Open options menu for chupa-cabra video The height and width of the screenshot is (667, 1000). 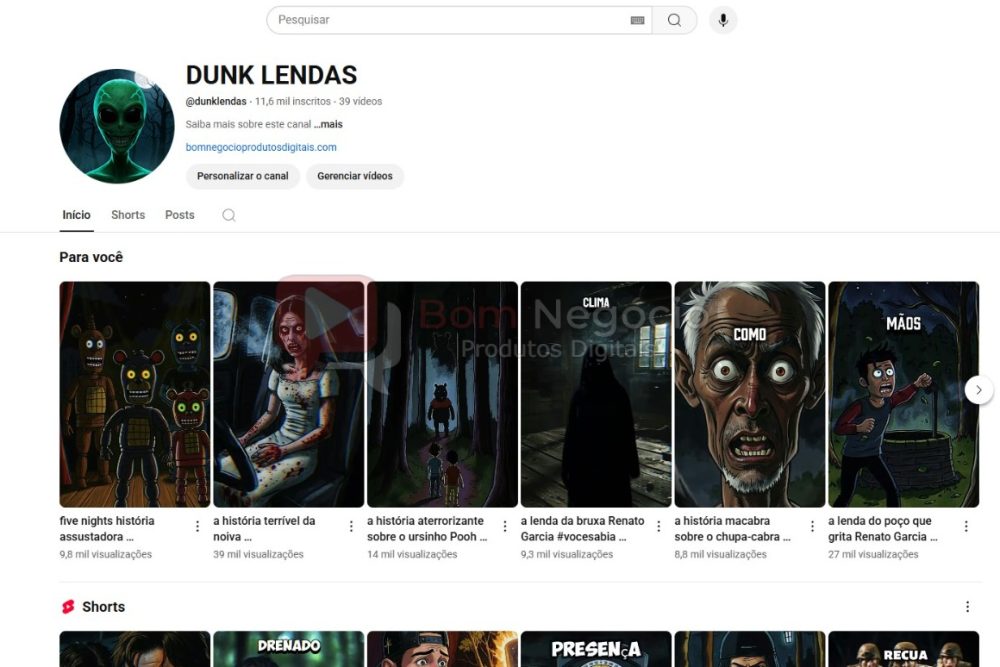click(812, 526)
